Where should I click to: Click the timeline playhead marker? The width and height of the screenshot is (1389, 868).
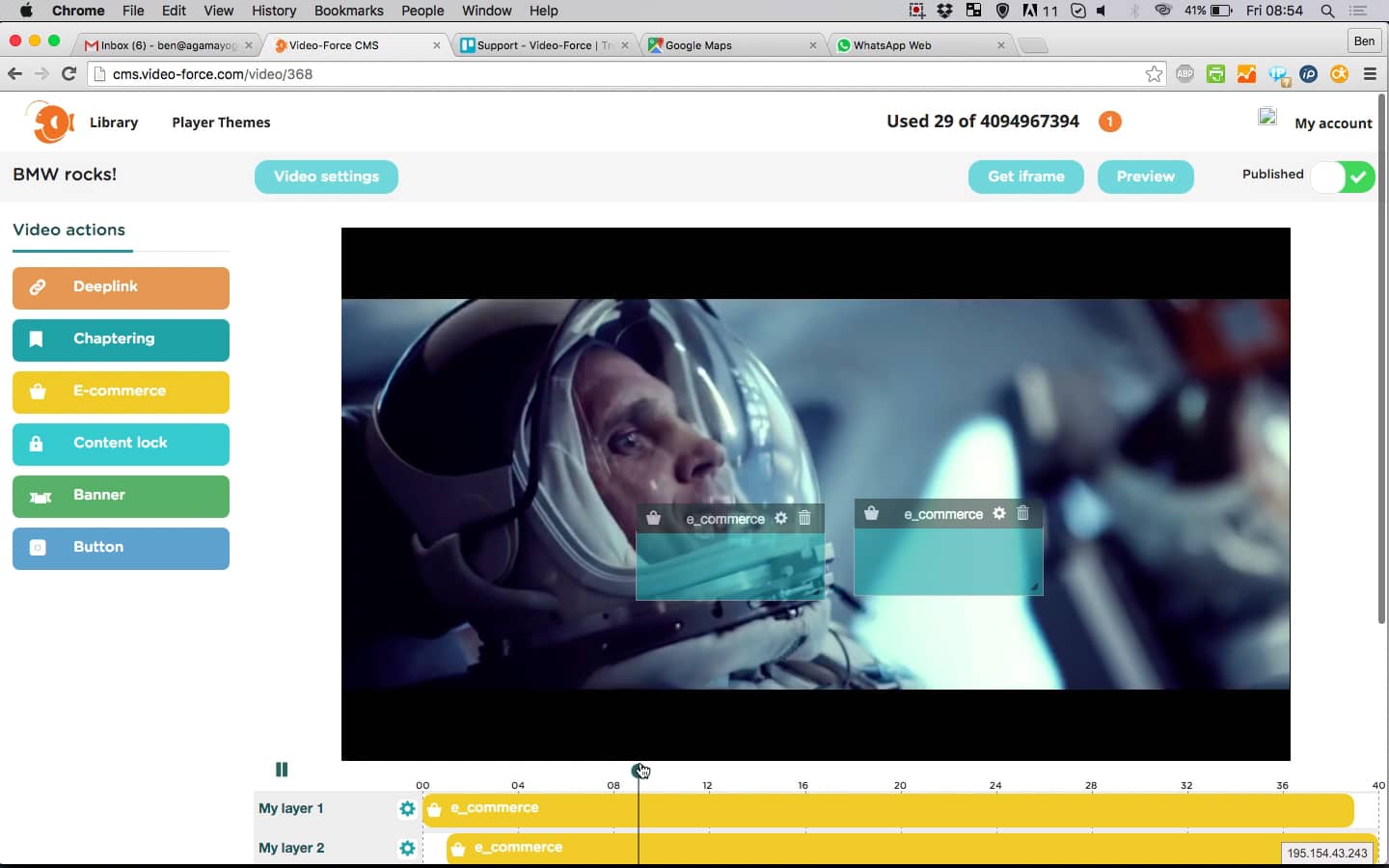click(x=639, y=771)
